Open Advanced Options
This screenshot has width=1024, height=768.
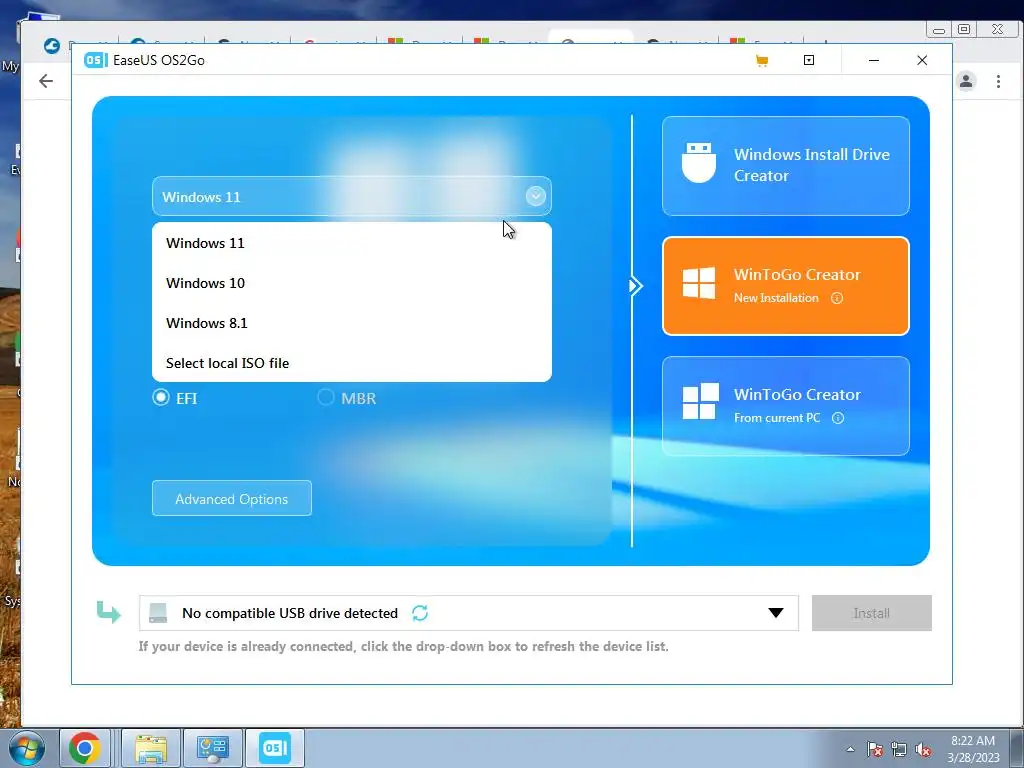coord(232,498)
